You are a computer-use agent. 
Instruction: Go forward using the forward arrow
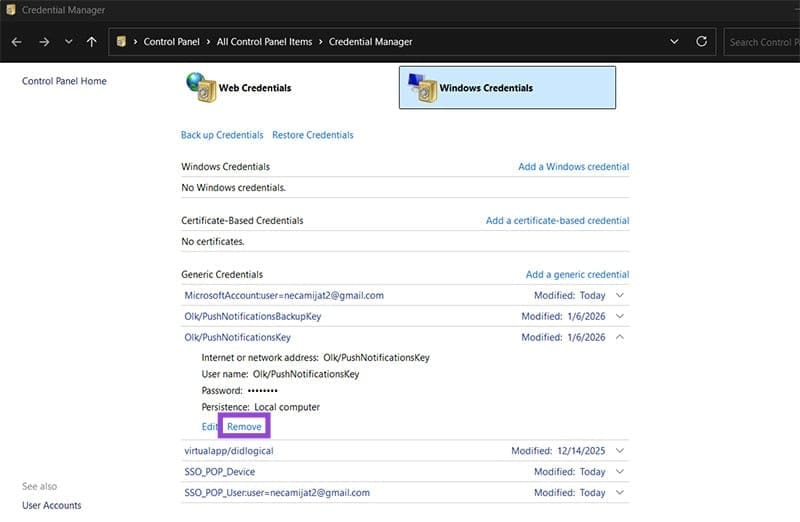click(x=44, y=42)
